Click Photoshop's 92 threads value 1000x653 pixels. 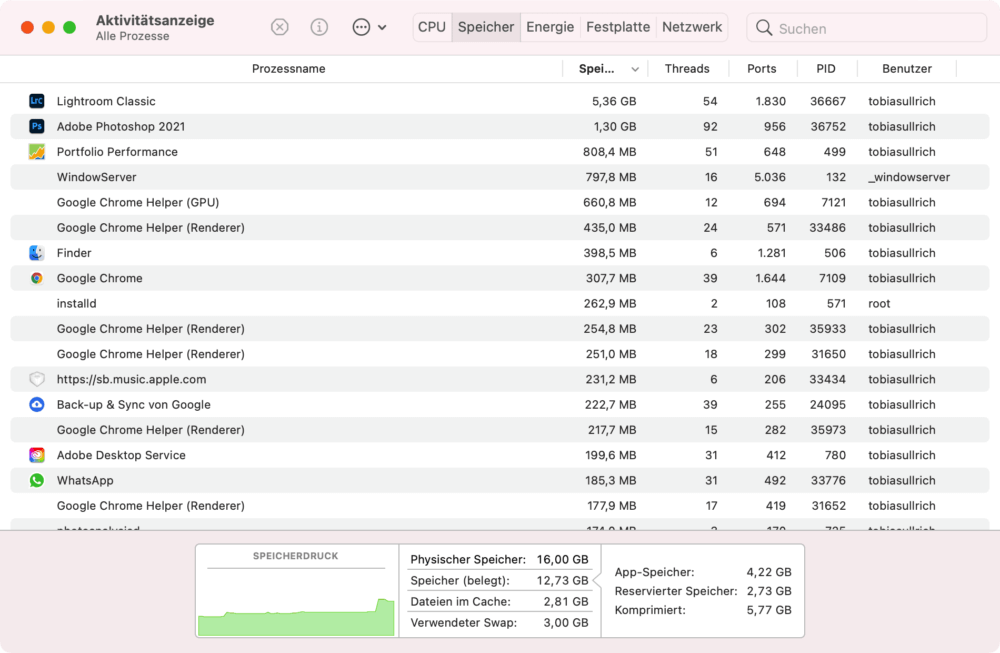point(710,126)
